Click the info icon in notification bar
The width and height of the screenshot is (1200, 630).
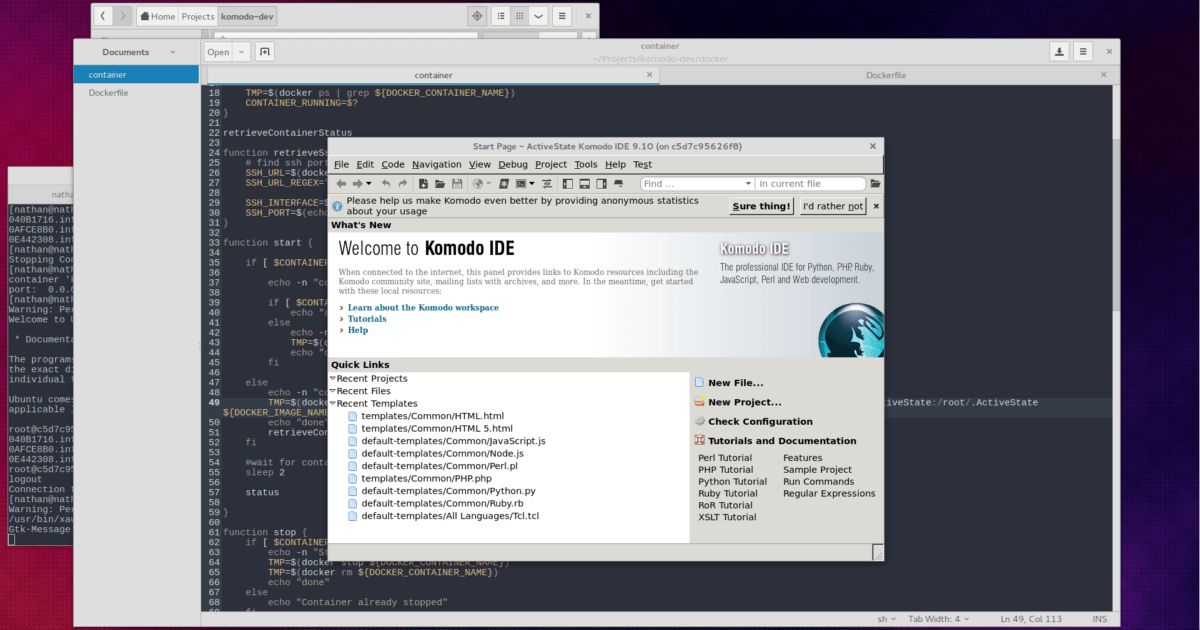[337, 206]
